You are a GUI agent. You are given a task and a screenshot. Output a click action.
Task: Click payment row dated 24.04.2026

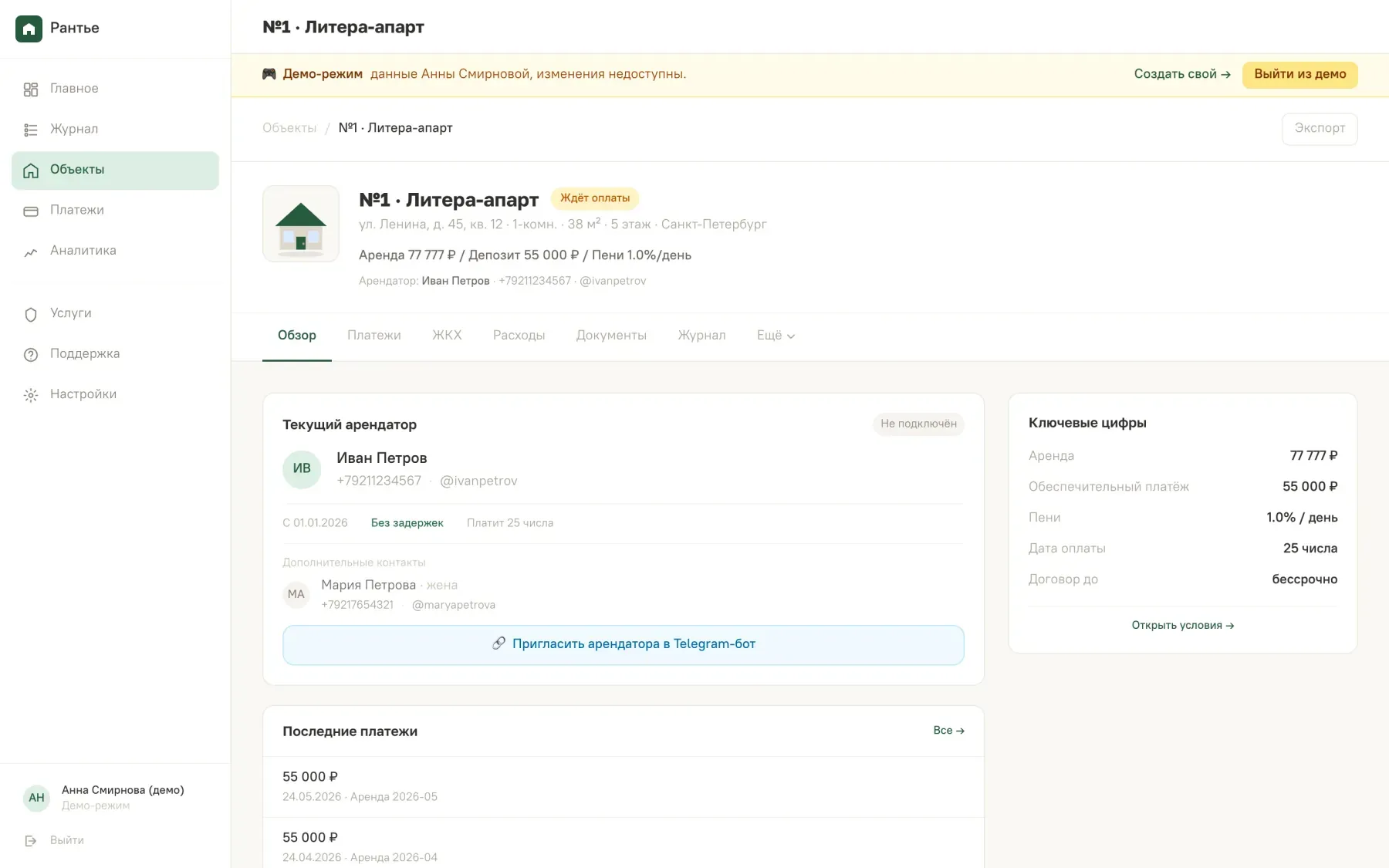[624, 844]
